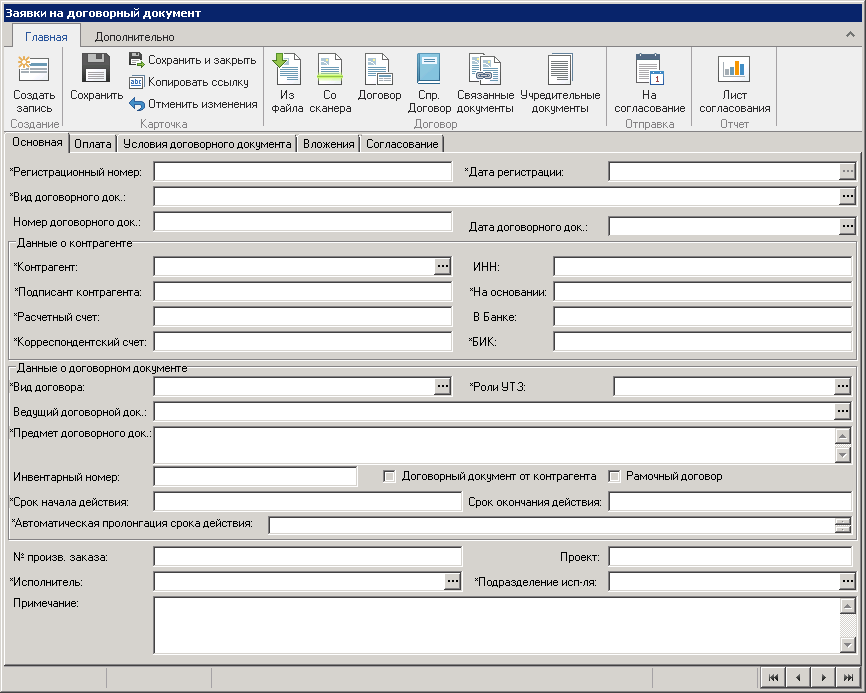This screenshot has width=866, height=693.
Task: Open Связанные документы in the ribbon
Action: (x=485, y=83)
